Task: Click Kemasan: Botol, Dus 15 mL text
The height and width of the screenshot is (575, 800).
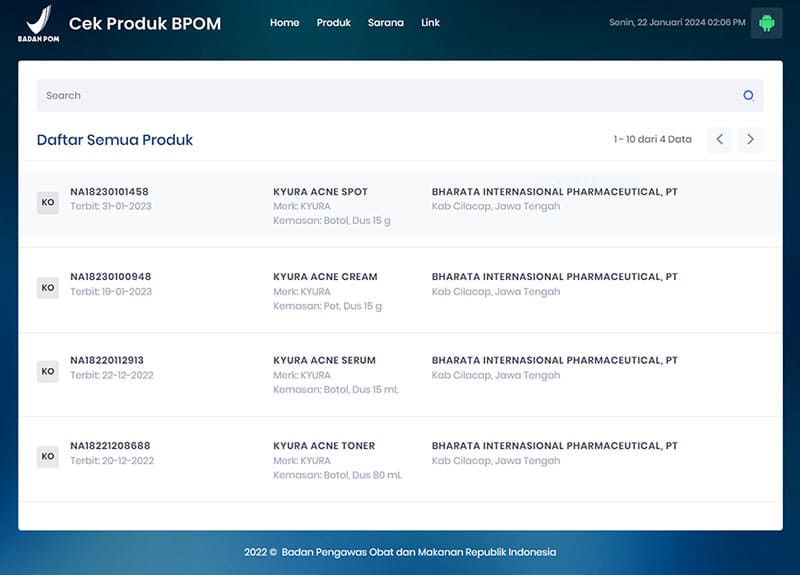Action: [335, 389]
